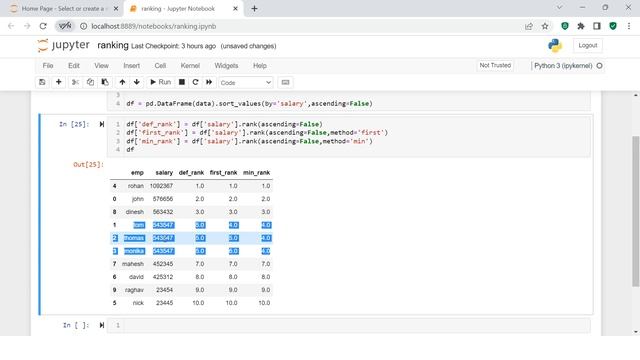Click the Not Trusted button
This screenshot has height=360, width=640.
click(495, 65)
